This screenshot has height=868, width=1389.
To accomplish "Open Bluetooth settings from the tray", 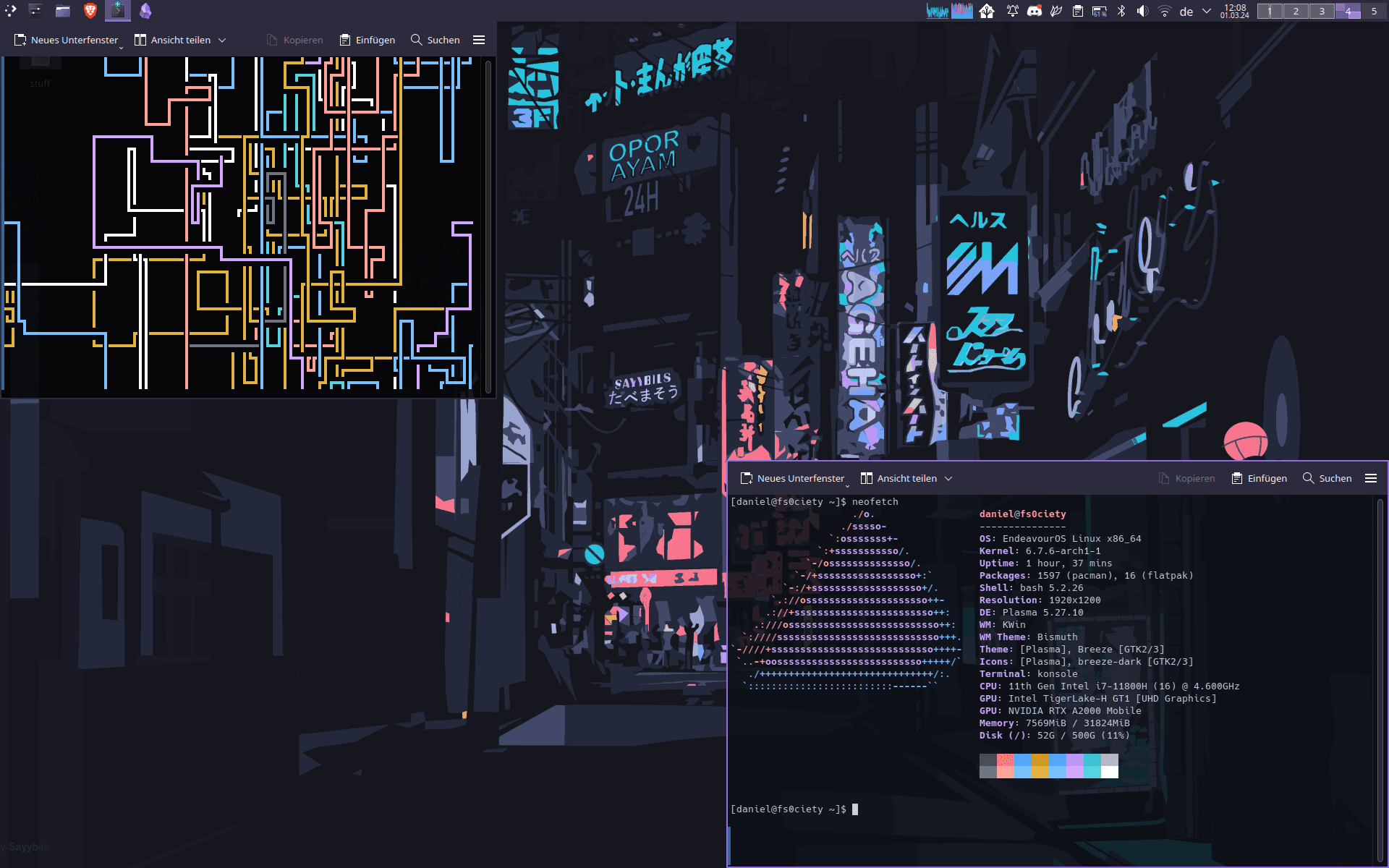I will pyautogui.click(x=1121, y=11).
